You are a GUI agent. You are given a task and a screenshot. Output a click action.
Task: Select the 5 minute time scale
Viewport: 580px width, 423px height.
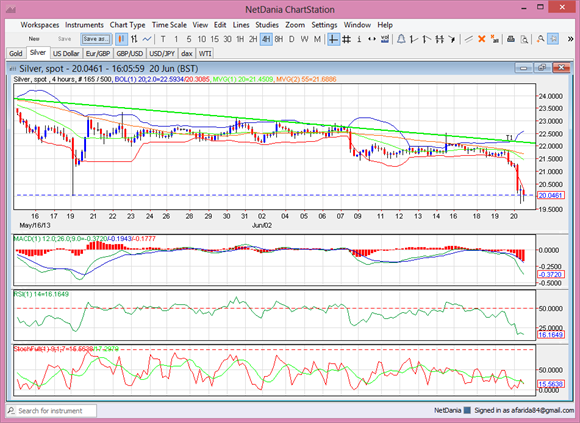(x=189, y=39)
